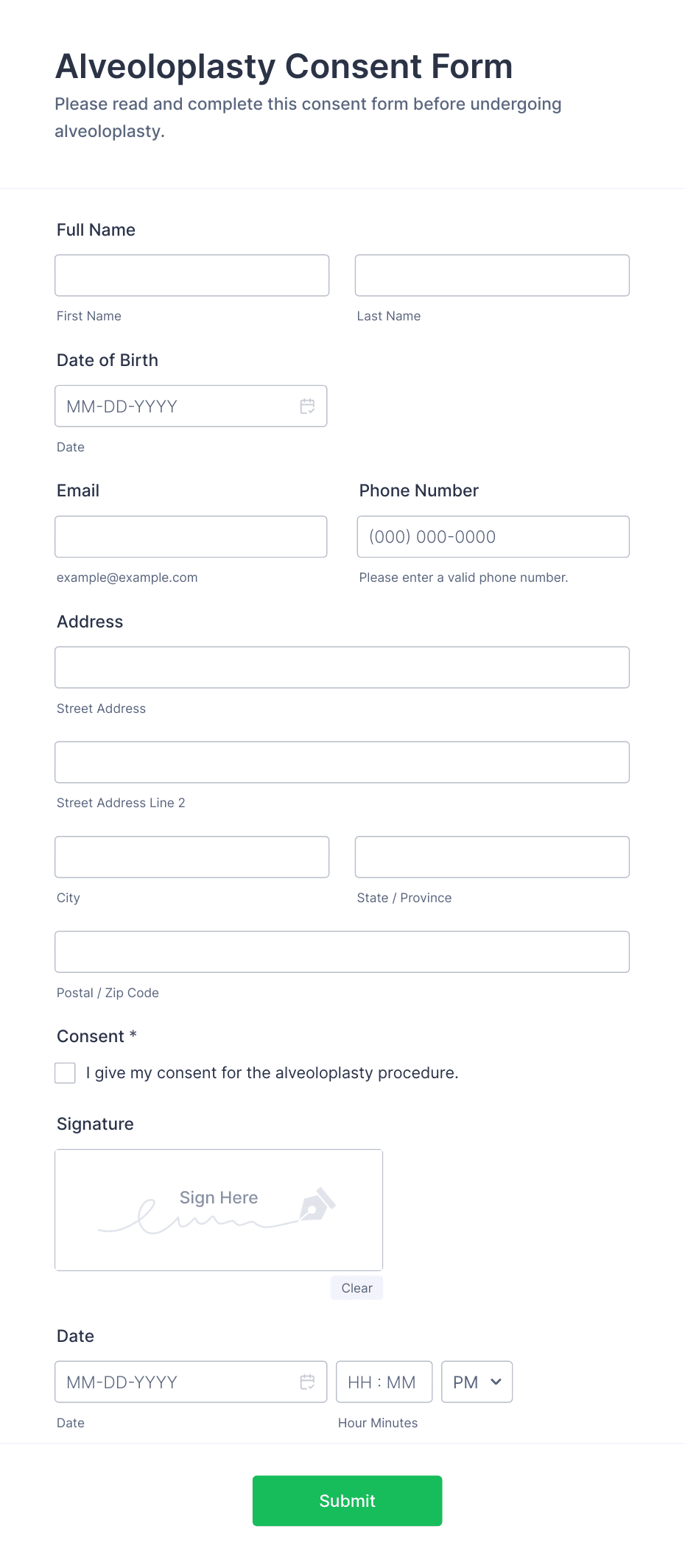This screenshot has height=1568, width=685.
Task: Click into the Last Name field
Action: (x=492, y=275)
